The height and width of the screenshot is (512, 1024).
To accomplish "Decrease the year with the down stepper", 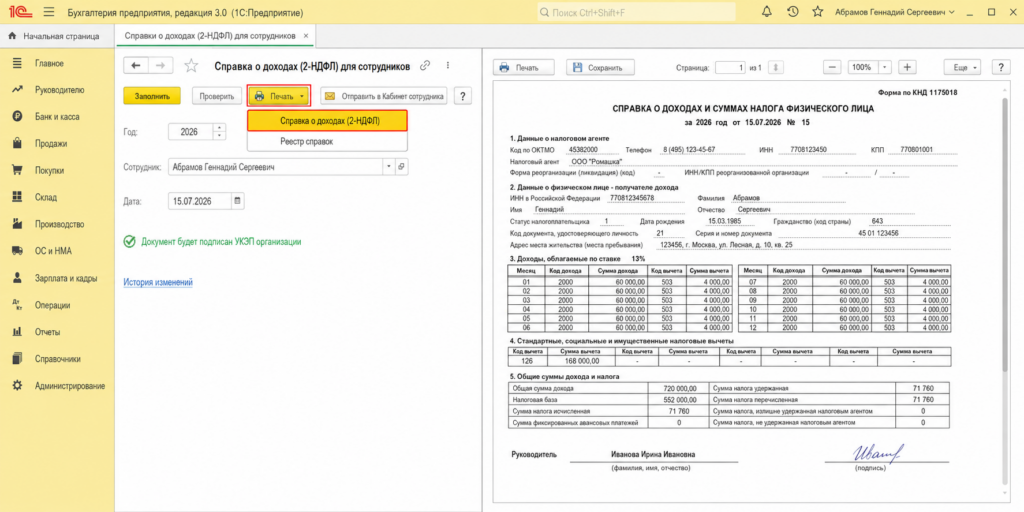I will click(x=219, y=135).
